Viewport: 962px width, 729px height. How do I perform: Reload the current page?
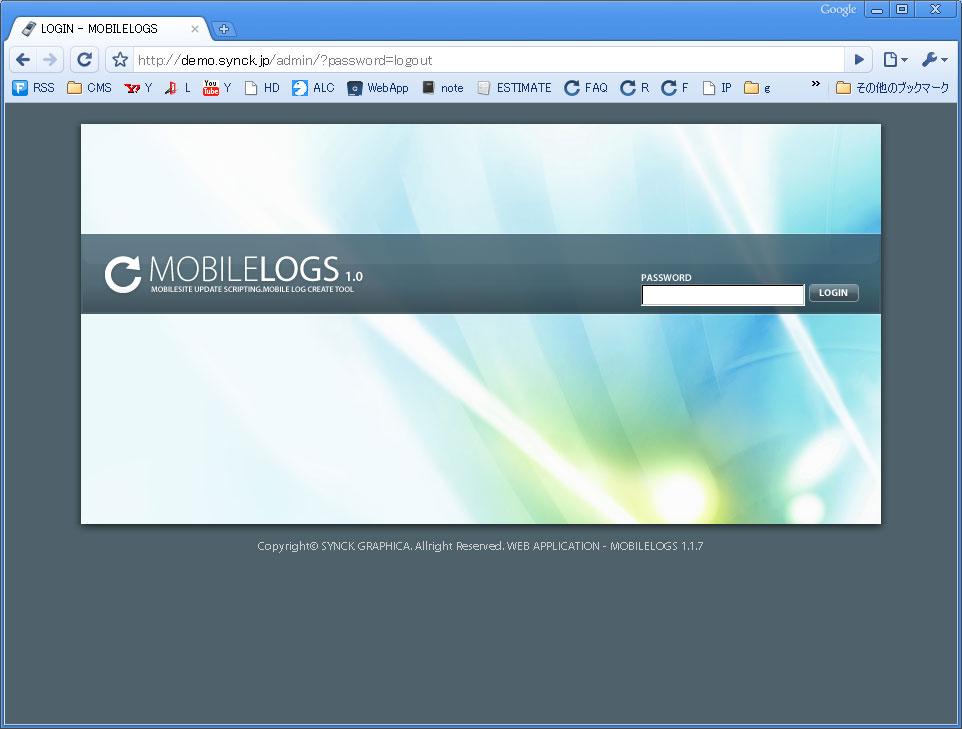coord(84,60)
